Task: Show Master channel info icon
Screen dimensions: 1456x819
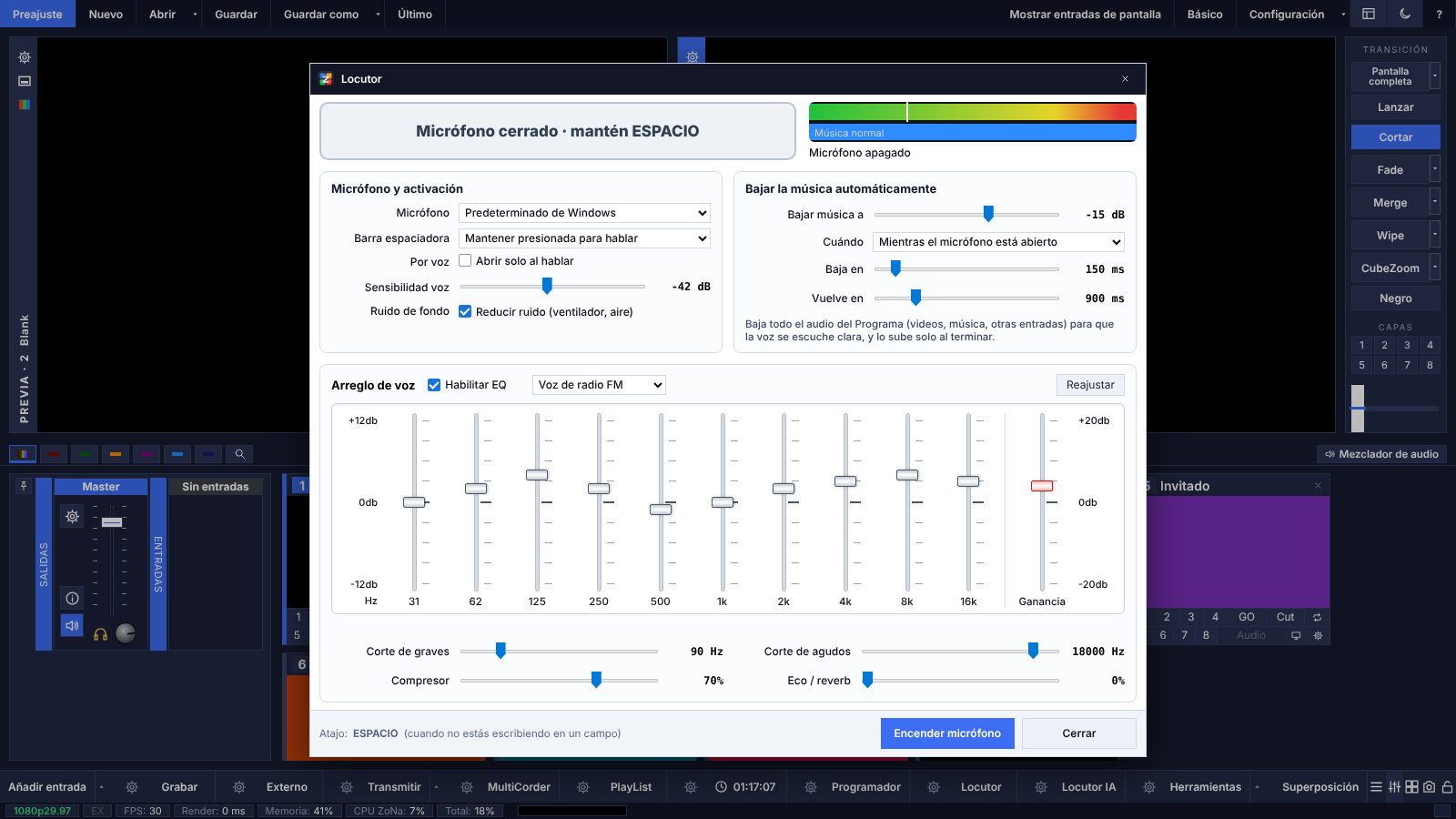Action: coord(72,598)
